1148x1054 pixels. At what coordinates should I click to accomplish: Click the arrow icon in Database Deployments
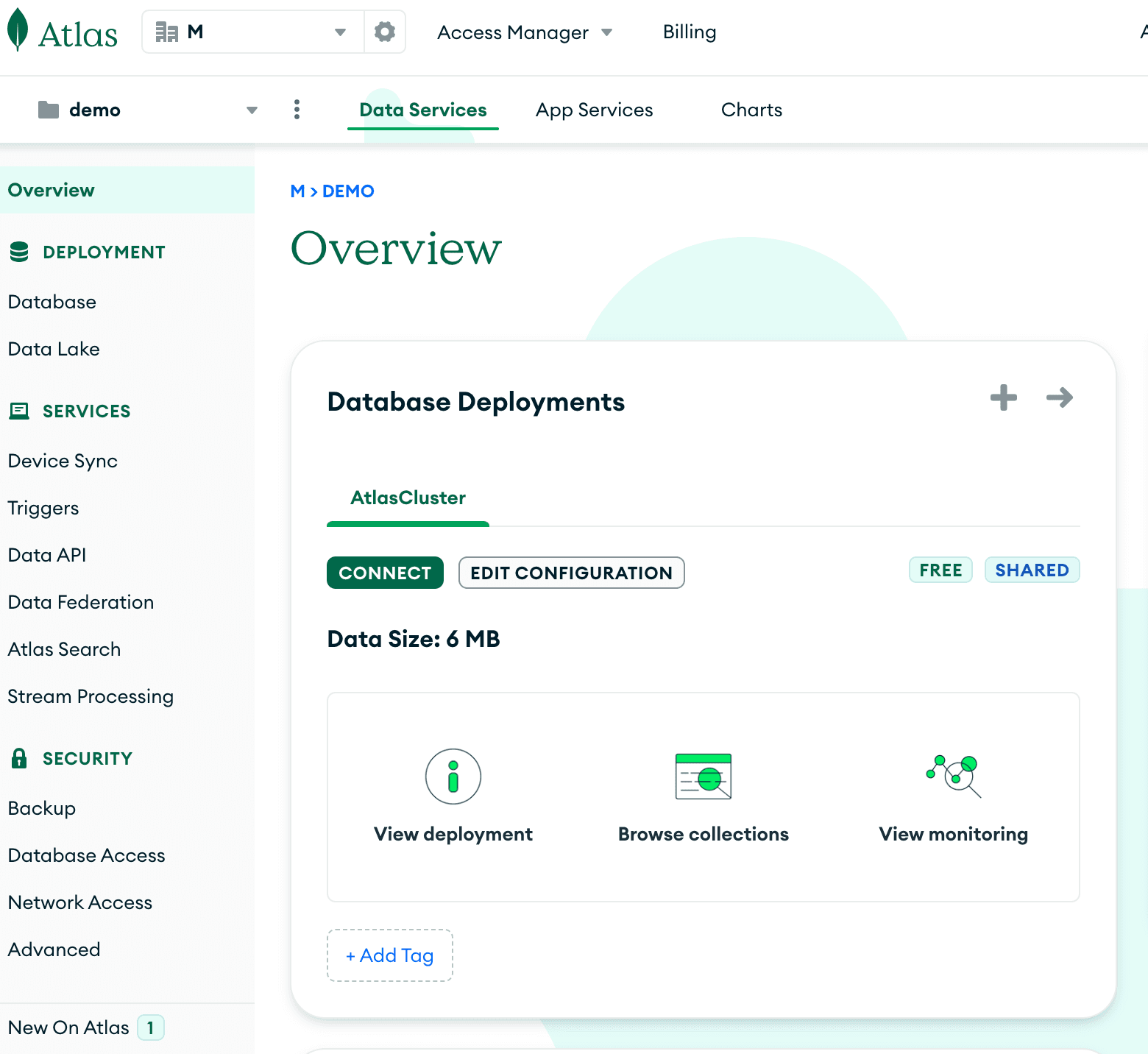pyautogui.click(x=1059, y=397)
